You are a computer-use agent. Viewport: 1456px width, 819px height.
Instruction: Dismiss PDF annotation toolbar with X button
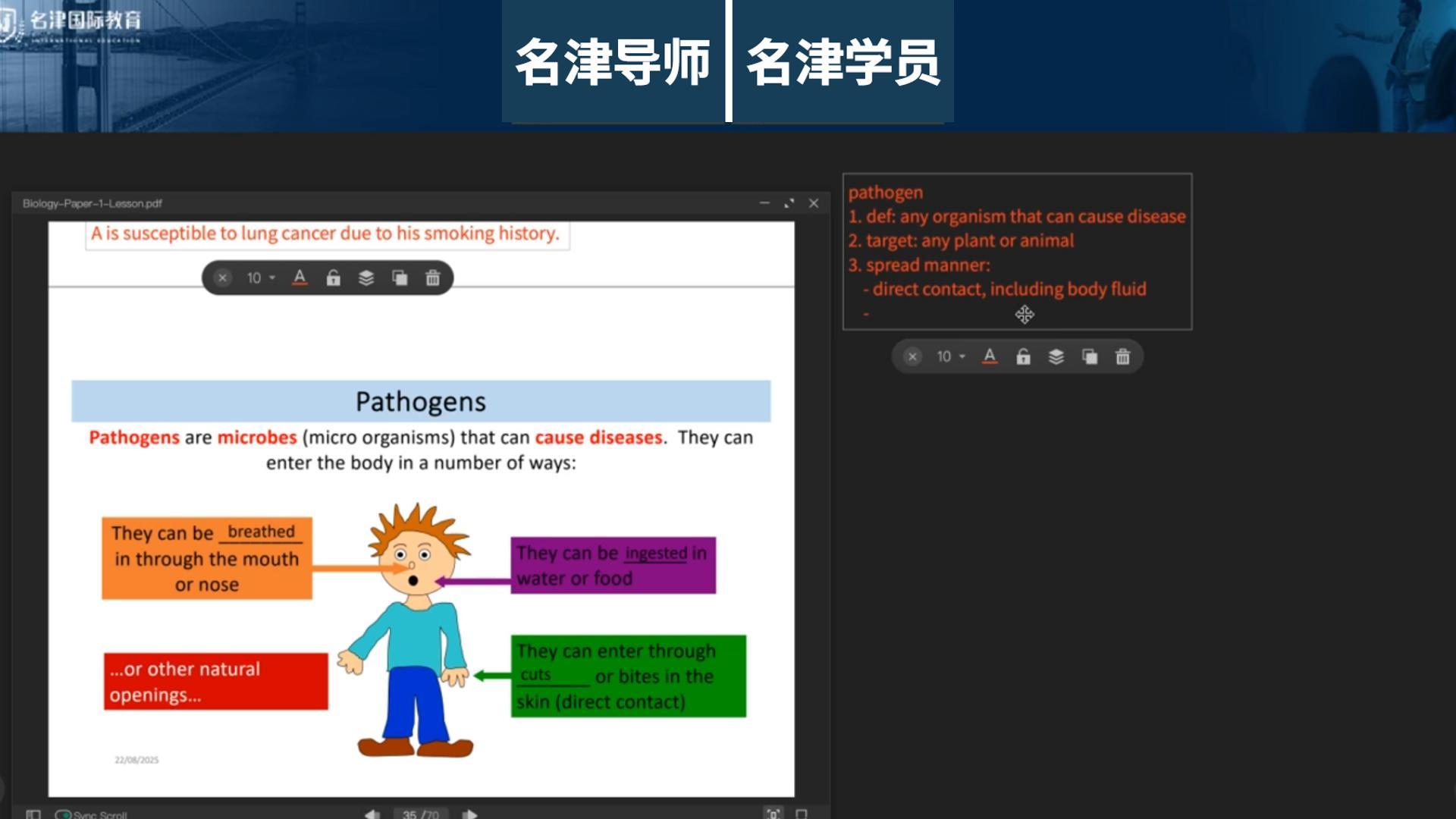[x=222, y=278]
